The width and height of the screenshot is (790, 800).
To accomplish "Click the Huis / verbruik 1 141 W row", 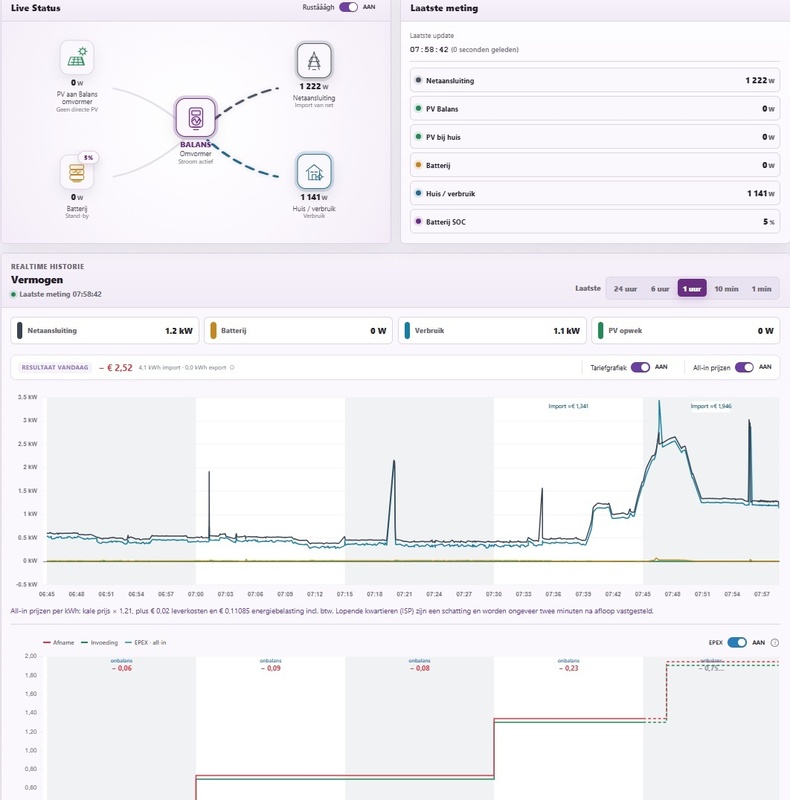I will 595,193.
